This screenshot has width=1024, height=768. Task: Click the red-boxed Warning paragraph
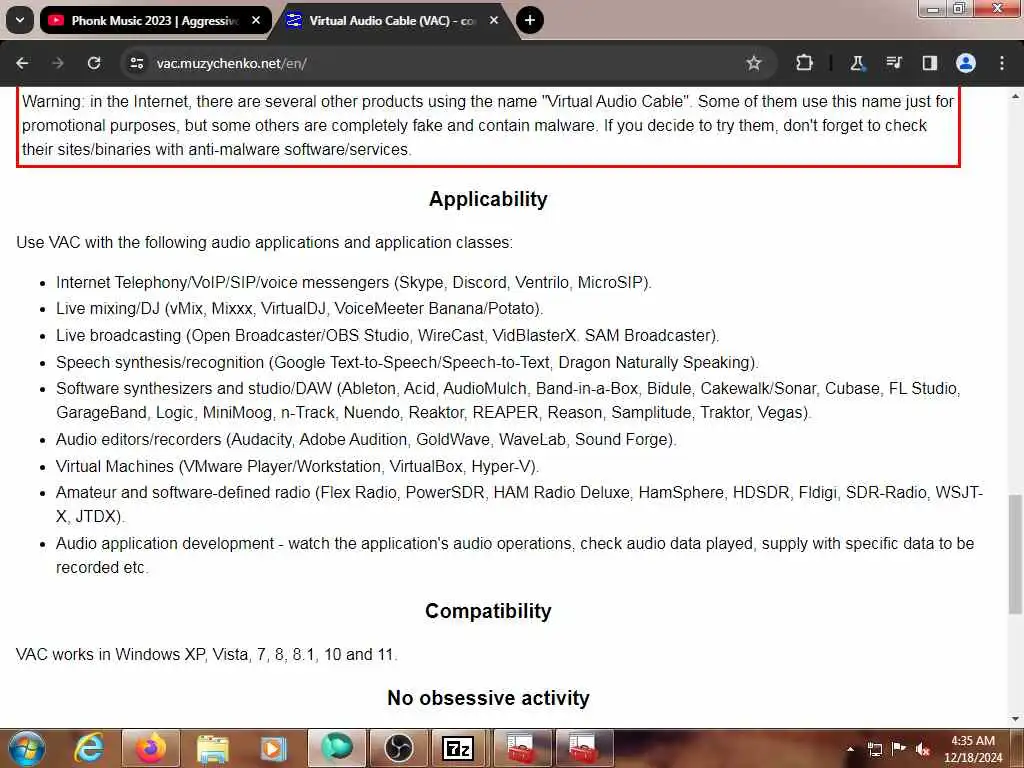point(488,125)
